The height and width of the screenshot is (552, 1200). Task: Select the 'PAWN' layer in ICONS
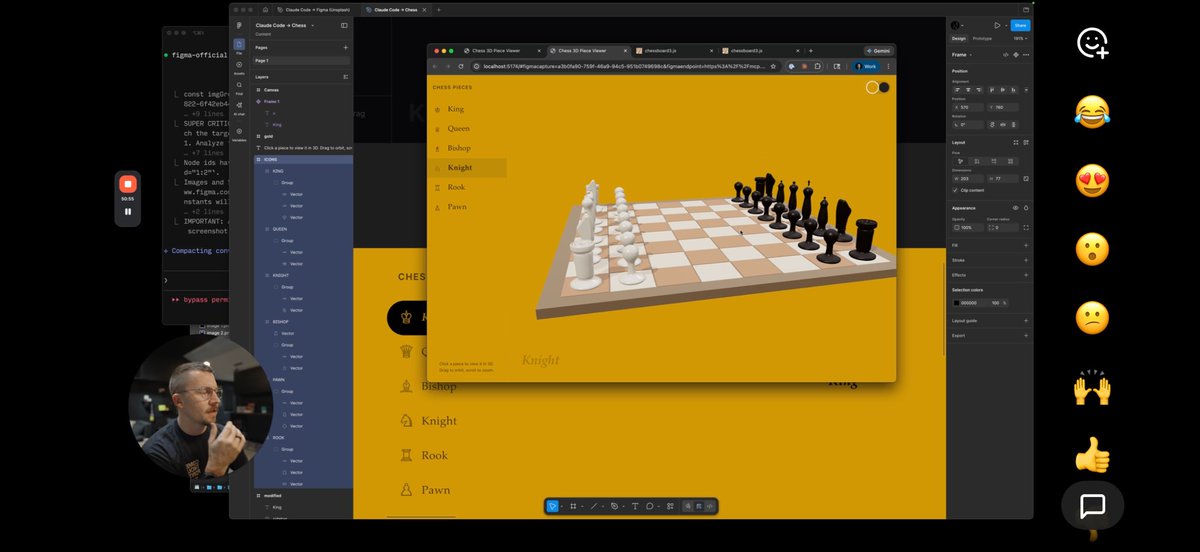(302, 380)
